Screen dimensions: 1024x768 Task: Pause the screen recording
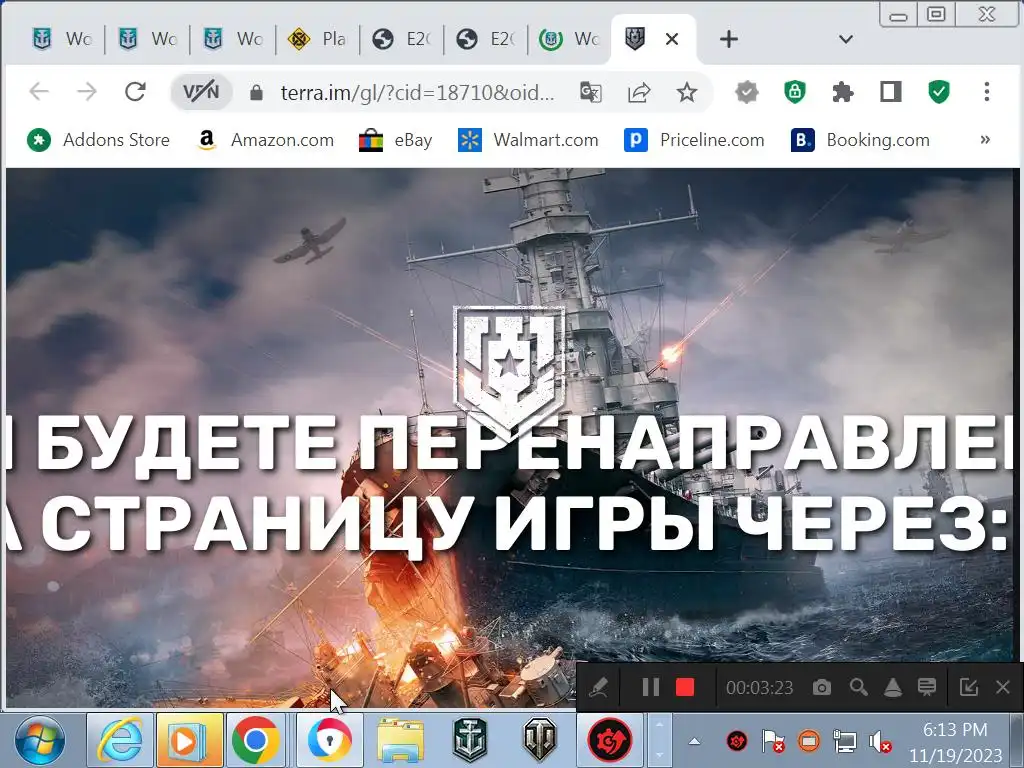coord(650,687)
